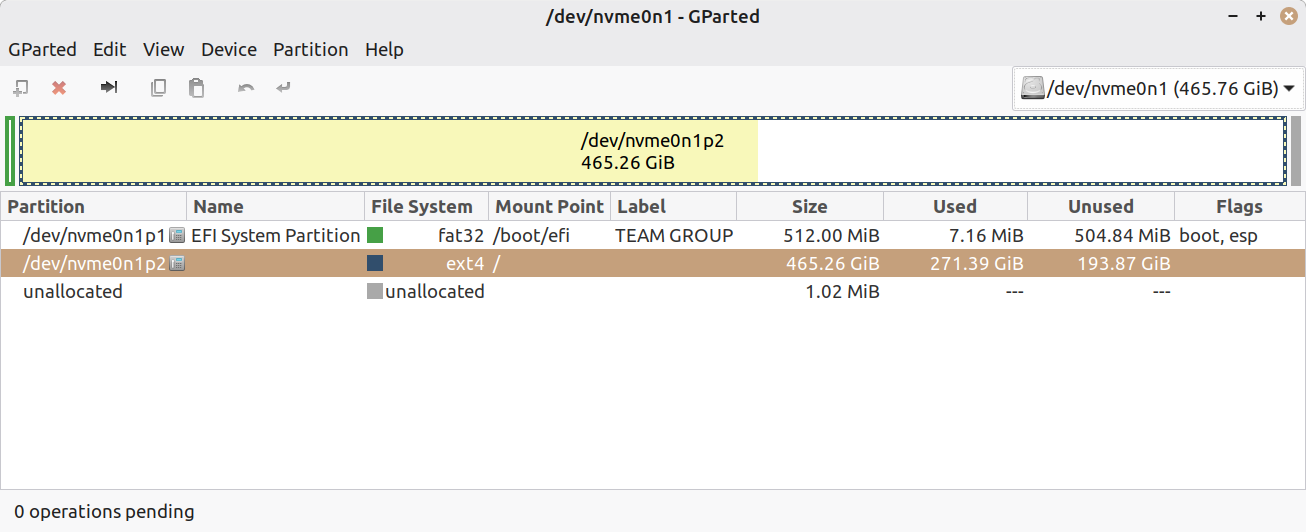
Task: Click the Apply all operations icon
Action: click(284, 88)
